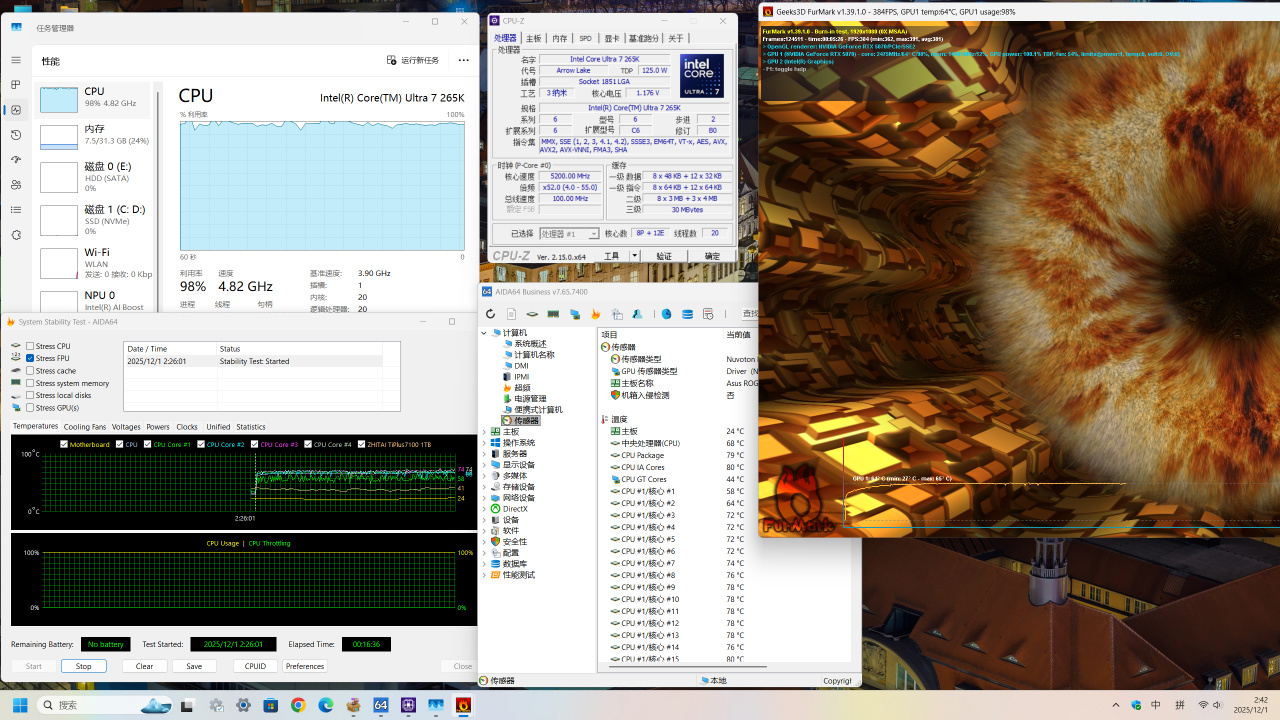Viewport: 1280px width, 720px height.
Task: Click the database icon in AIDA64 toolbar
Action: 688,314
